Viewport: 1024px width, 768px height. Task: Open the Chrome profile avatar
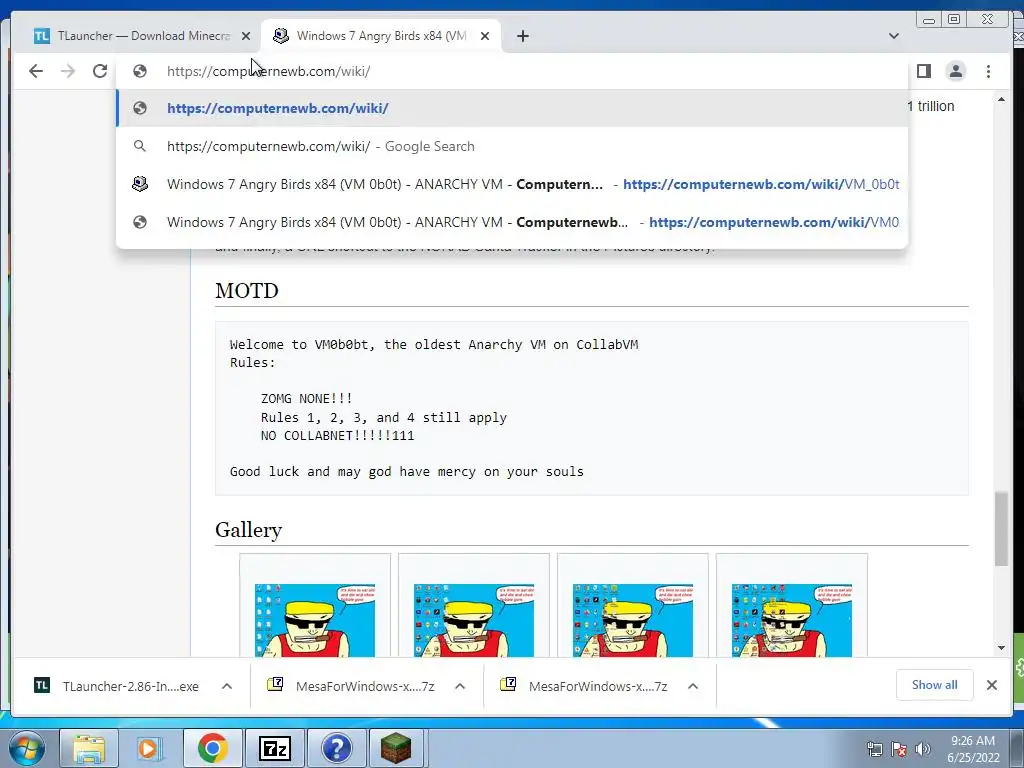click(955, 71)
